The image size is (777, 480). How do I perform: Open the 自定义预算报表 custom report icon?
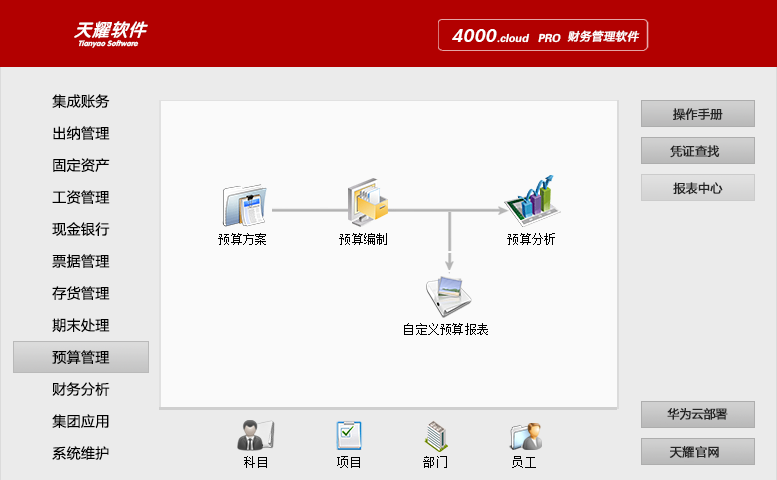coord(447,297)
